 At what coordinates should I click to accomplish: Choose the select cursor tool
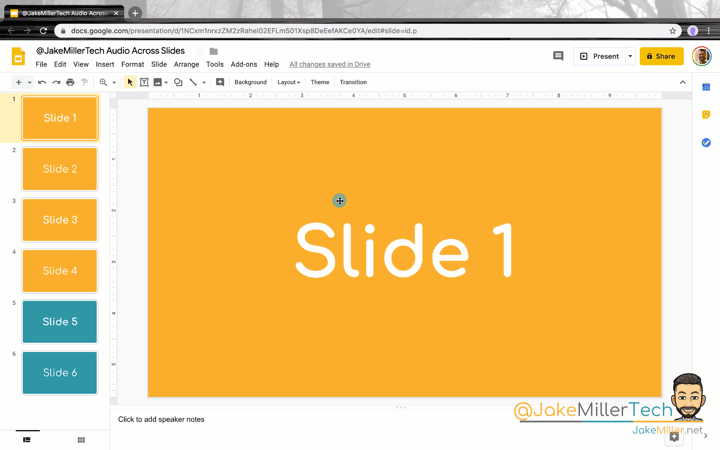coord(130,82)
